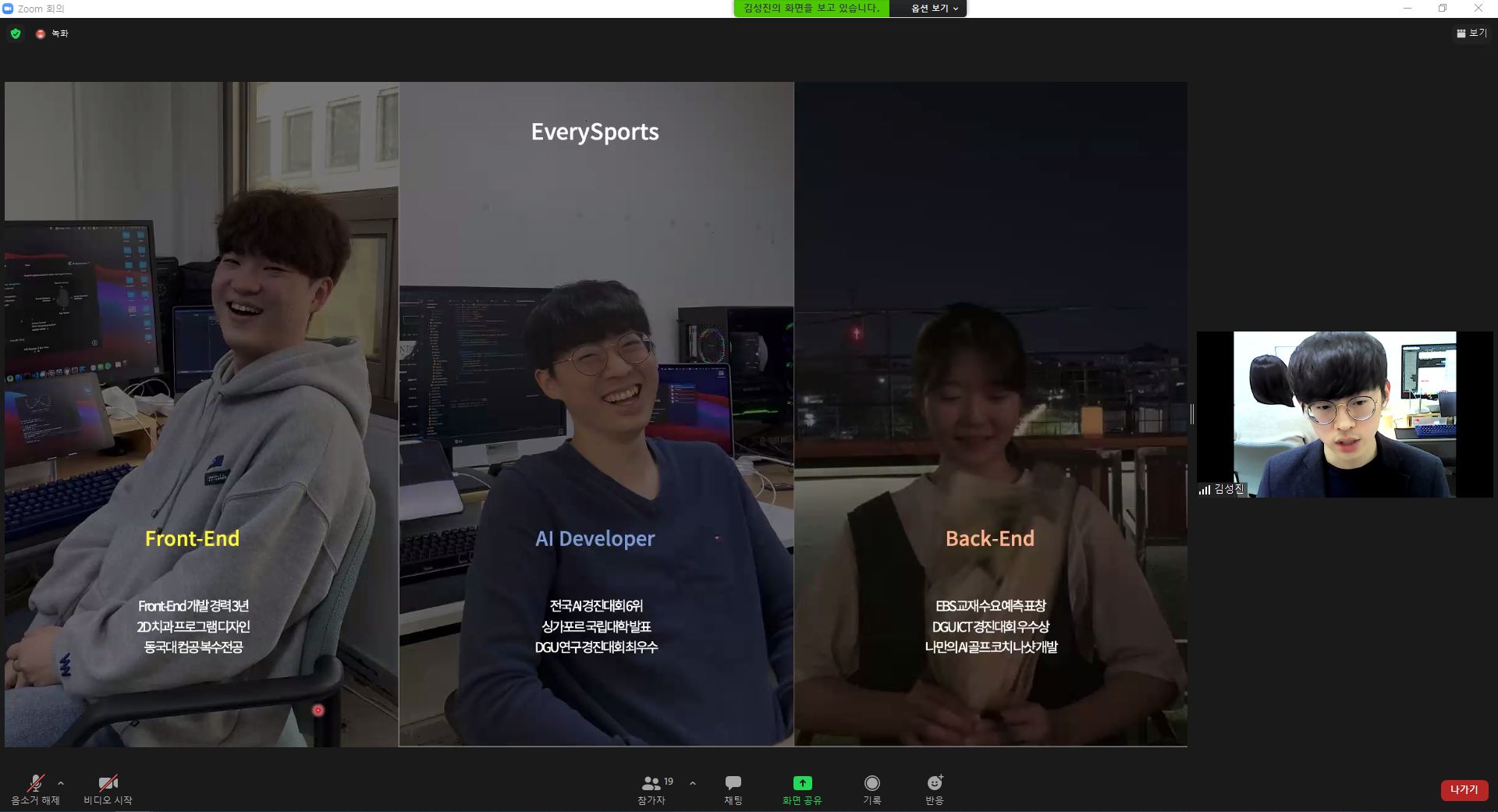Click the divider handle beside video panel
The height and width of the screenshot is (812, 1498).
point(1192,414)
